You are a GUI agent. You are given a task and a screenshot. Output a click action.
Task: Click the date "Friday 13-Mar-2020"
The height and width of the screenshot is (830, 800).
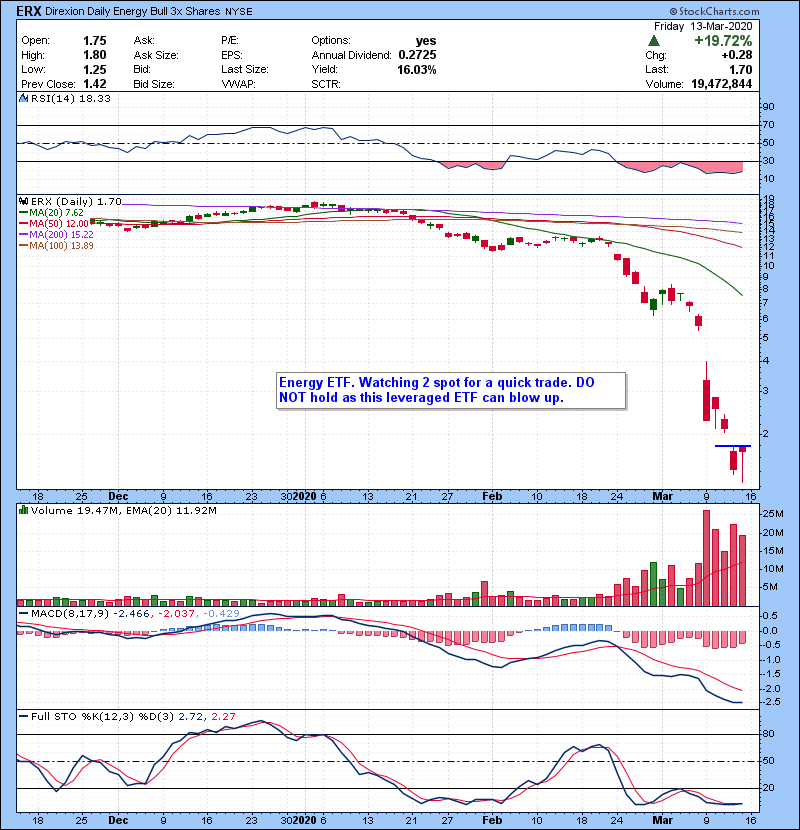pos(703,26)
